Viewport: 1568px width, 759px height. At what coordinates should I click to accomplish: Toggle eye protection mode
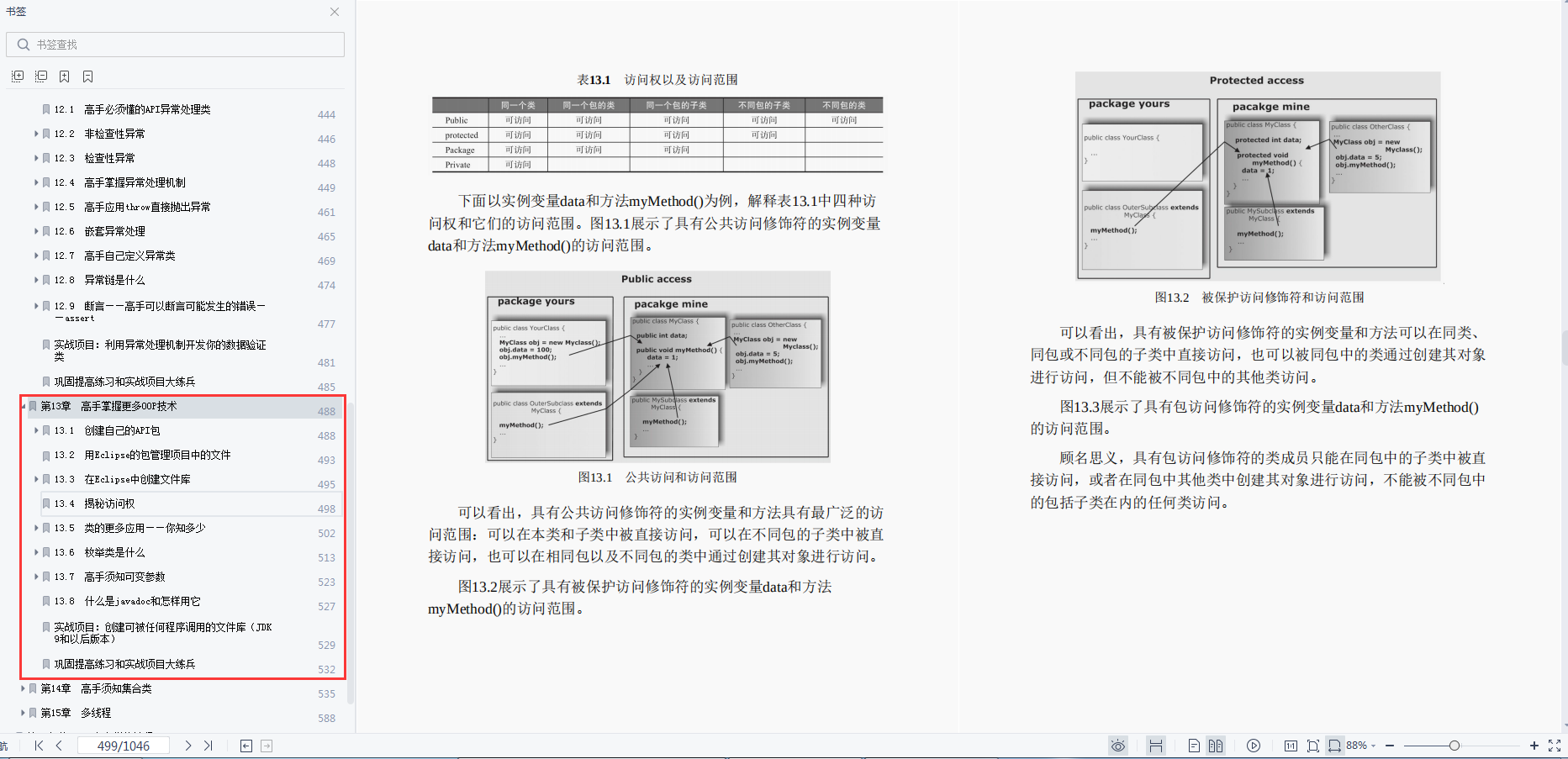[1117, 746]
